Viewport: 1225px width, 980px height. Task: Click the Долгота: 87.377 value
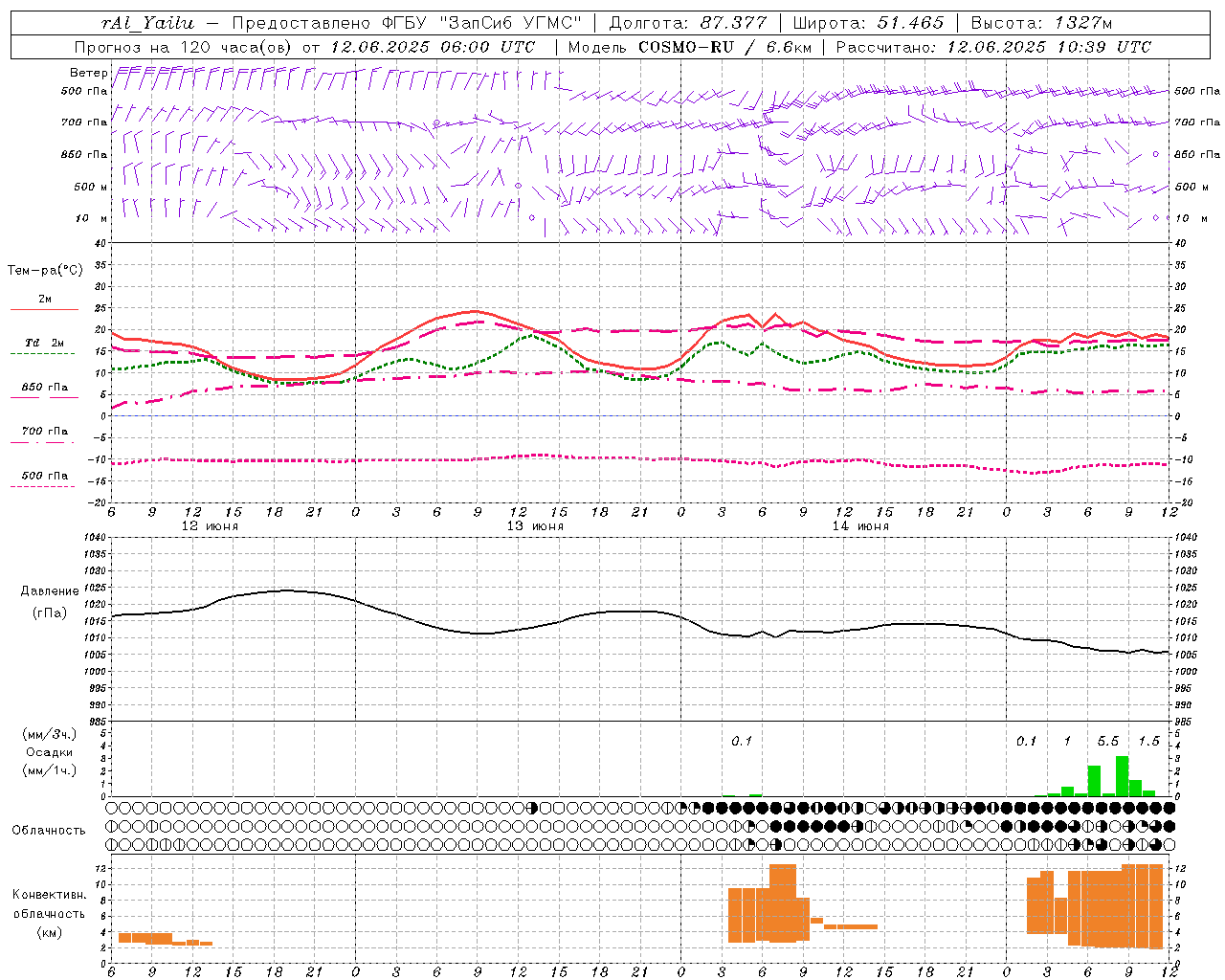click(687, 23)
